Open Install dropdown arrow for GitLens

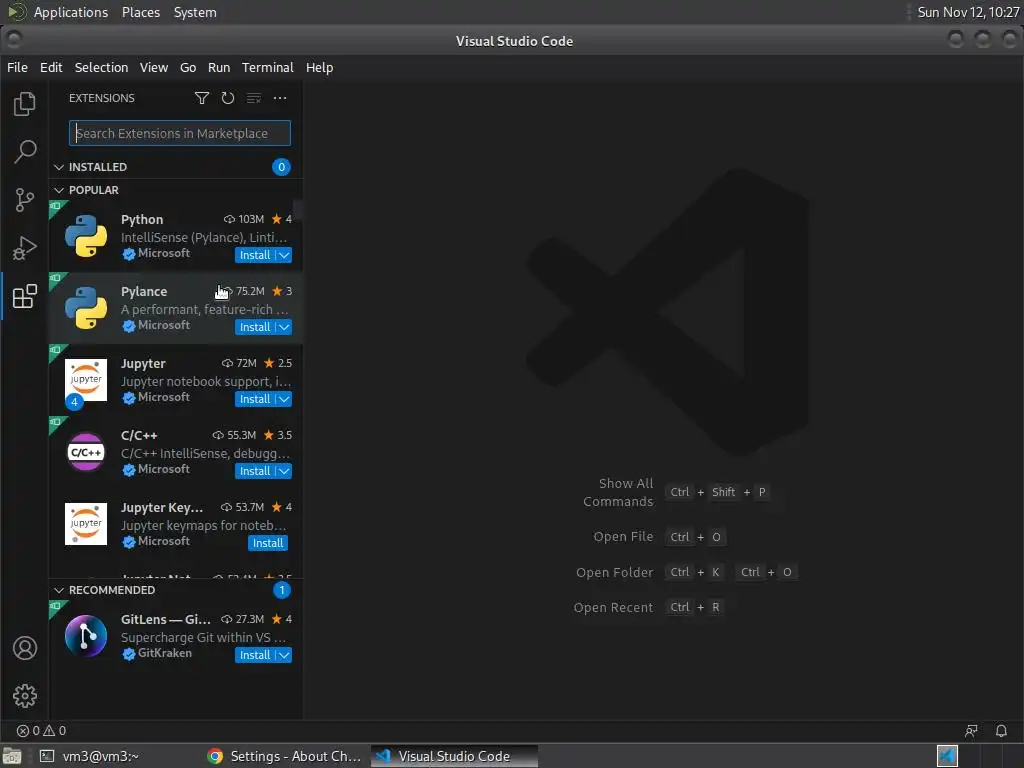284,655
